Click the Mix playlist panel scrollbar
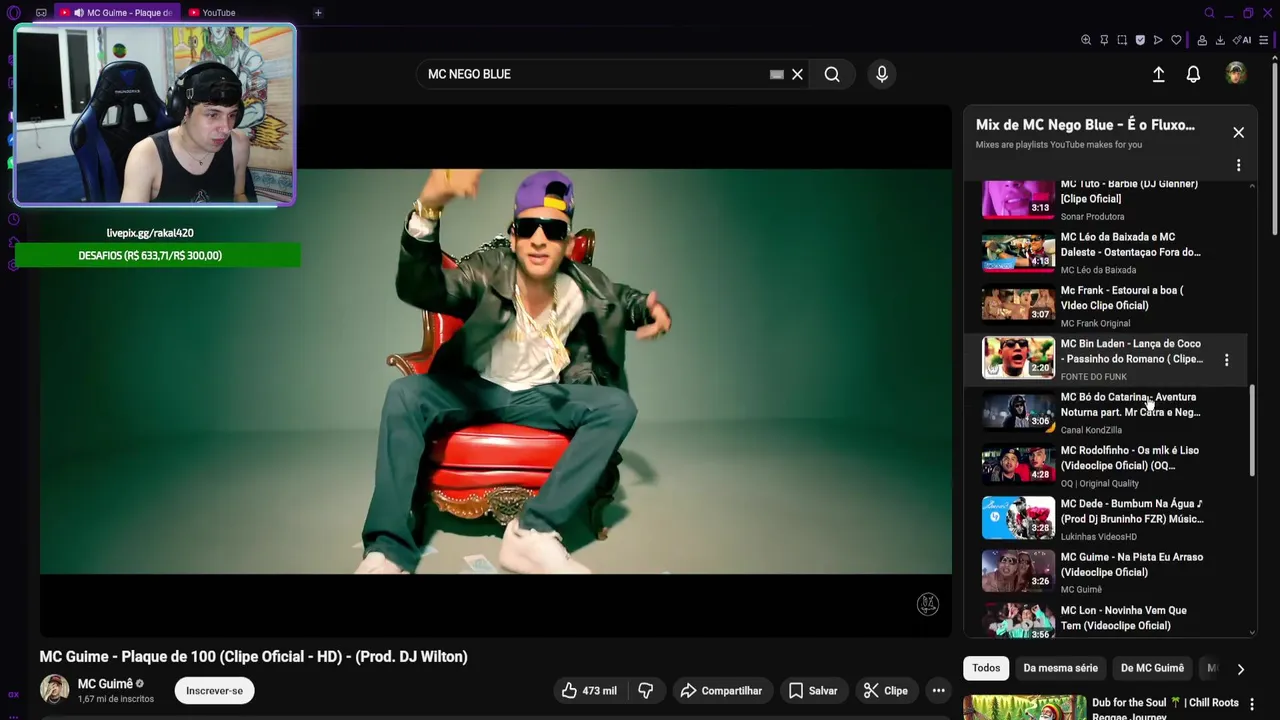 pos(1252,430)
